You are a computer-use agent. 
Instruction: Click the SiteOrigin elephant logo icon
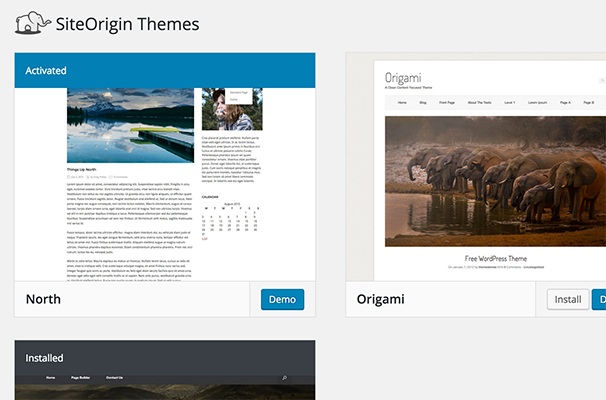coord(33,23)
